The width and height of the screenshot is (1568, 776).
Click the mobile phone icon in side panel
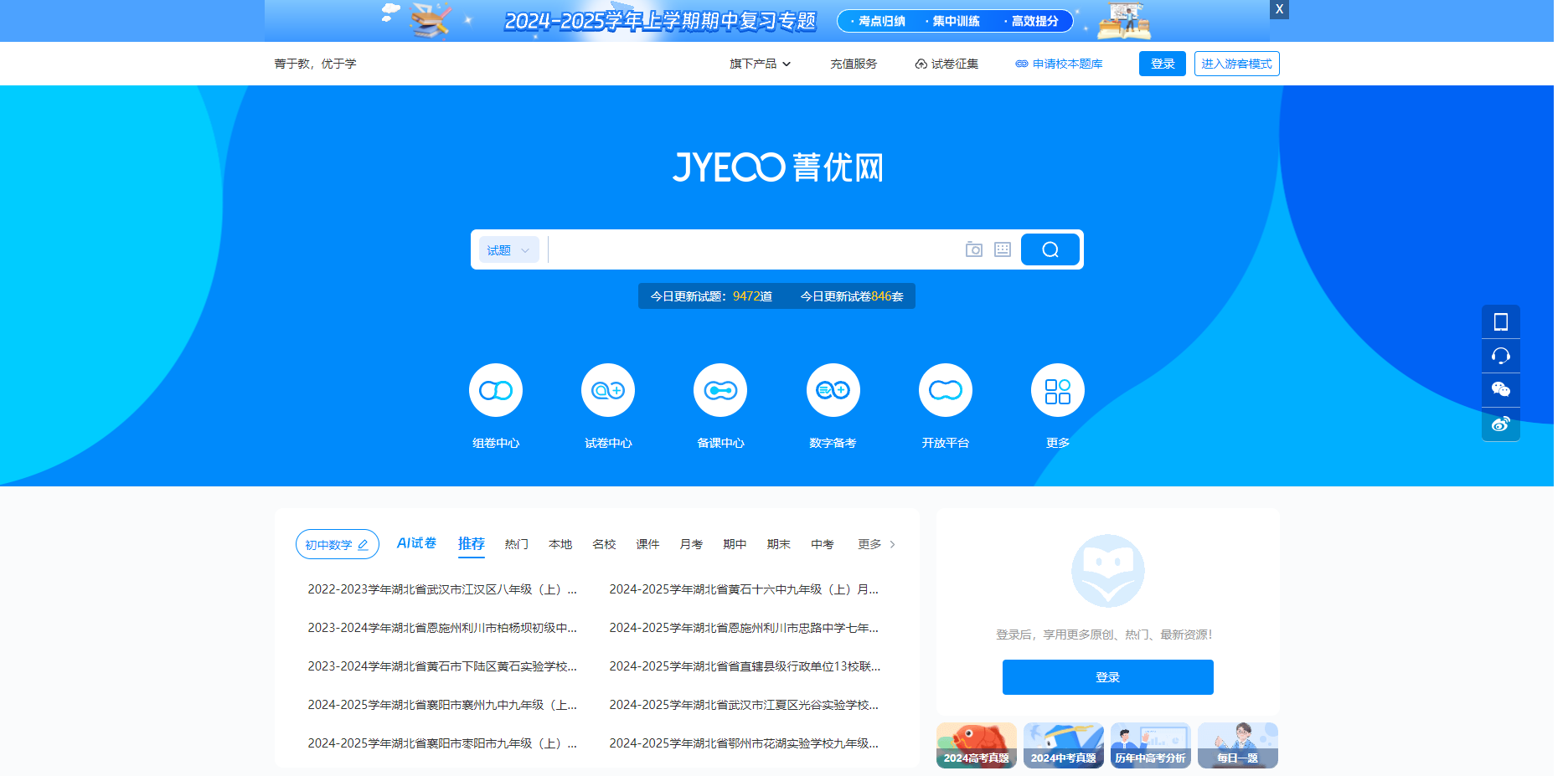click(1501, 322)
